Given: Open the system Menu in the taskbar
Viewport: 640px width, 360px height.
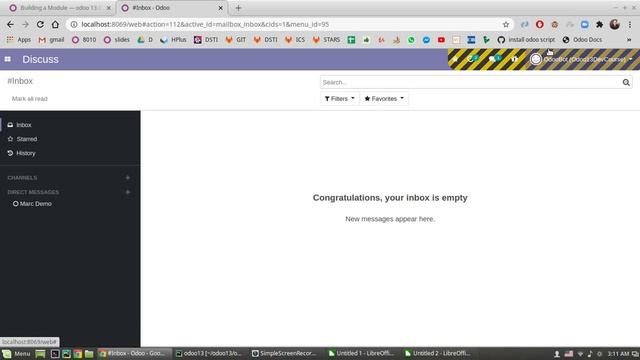Looking at the screenshot, I should [16, 353].
